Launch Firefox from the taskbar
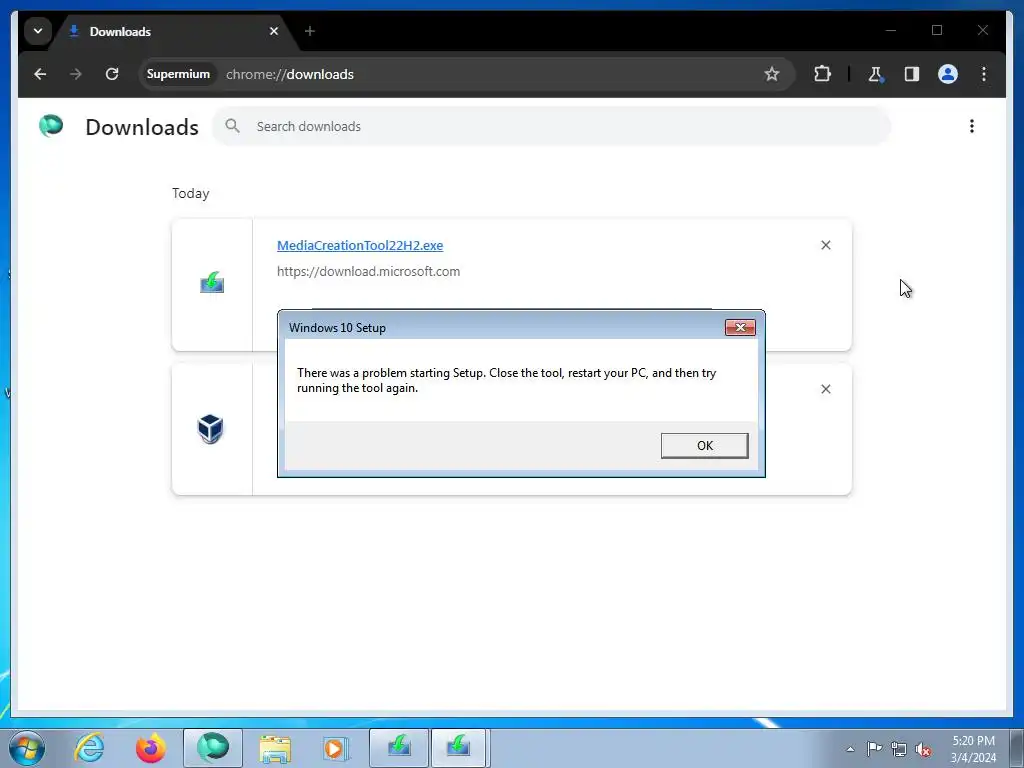1024x768 pixels. coord(151,748)
